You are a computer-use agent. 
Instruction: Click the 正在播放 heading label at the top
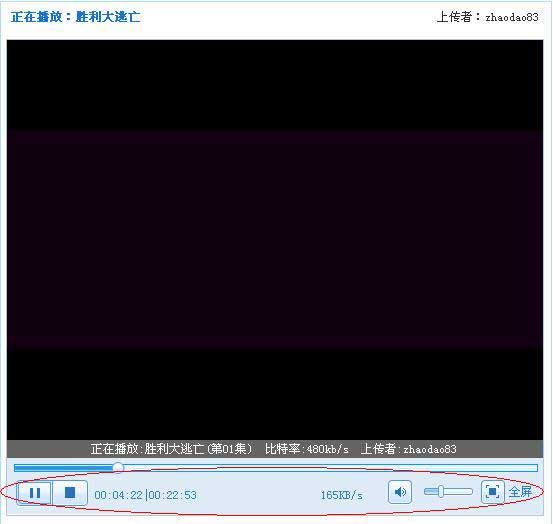(x=36, y=17)
